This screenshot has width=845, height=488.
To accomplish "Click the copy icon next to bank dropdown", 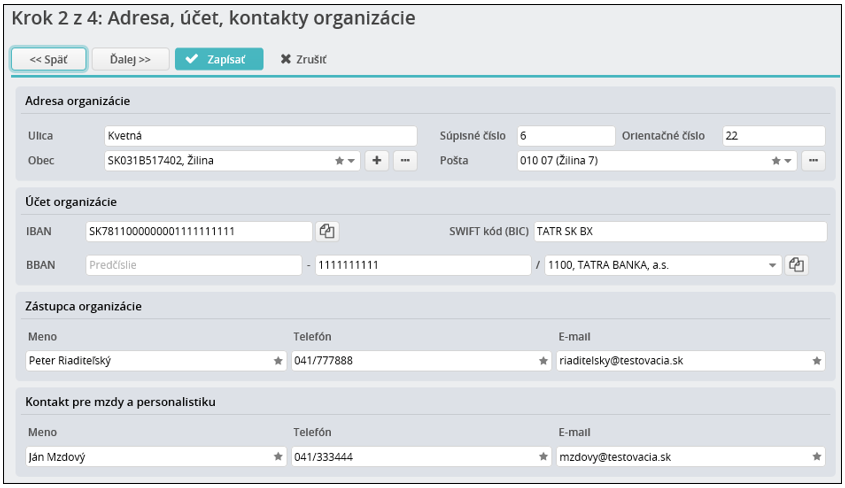I will click(796, 264).
